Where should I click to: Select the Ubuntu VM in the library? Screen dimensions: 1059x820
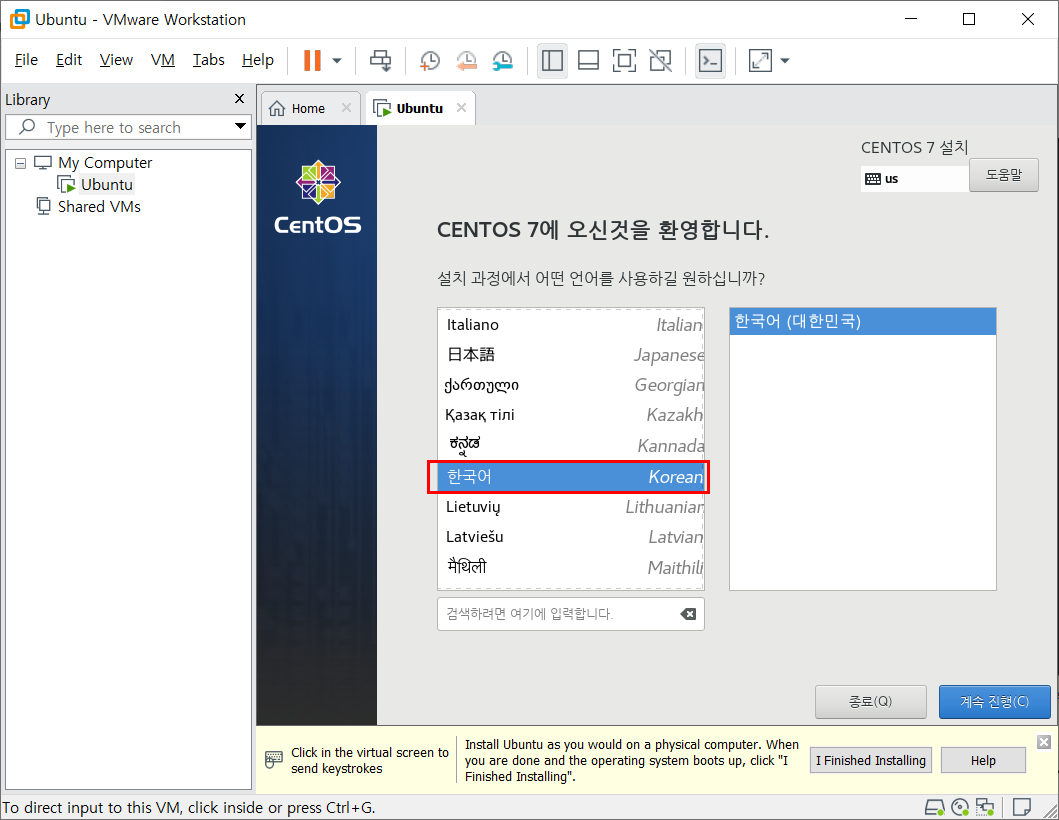[x=106, y=184]
